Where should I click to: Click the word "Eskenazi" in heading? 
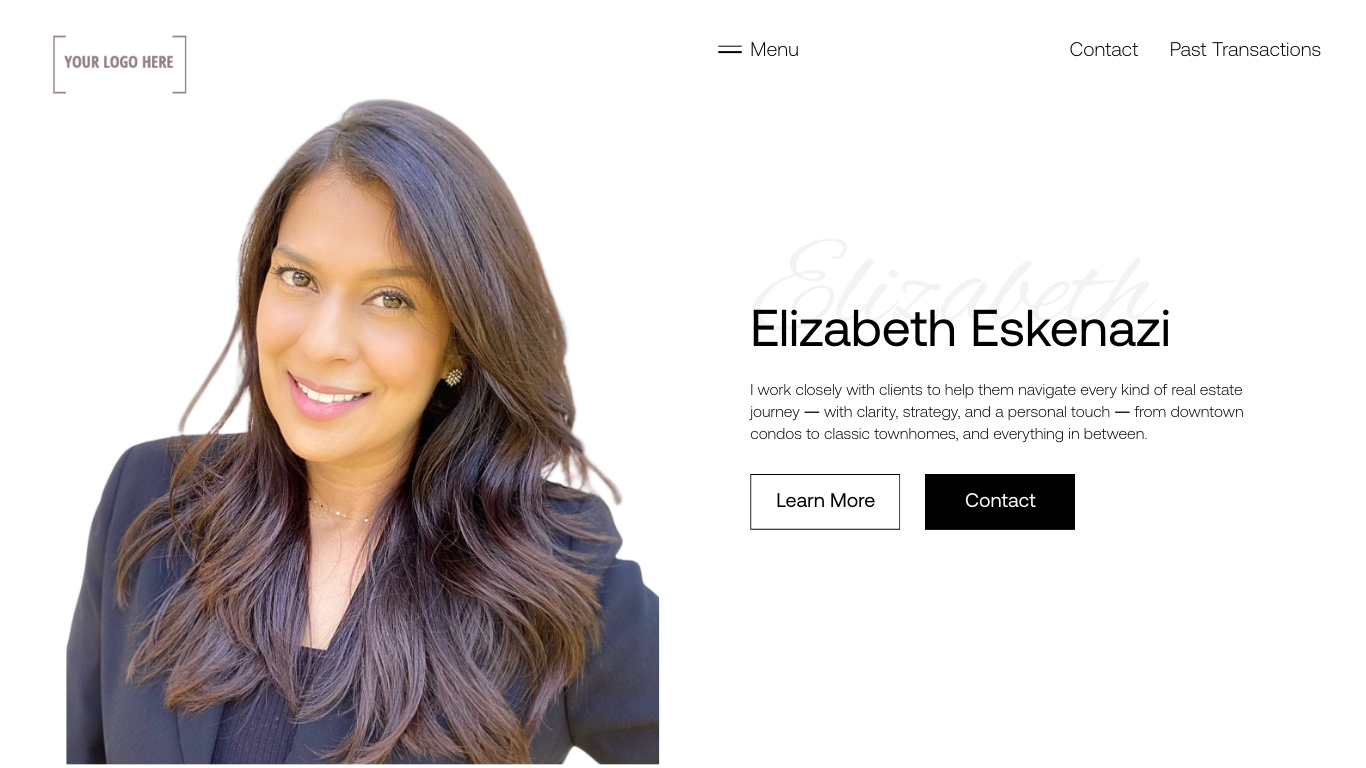1070,328
